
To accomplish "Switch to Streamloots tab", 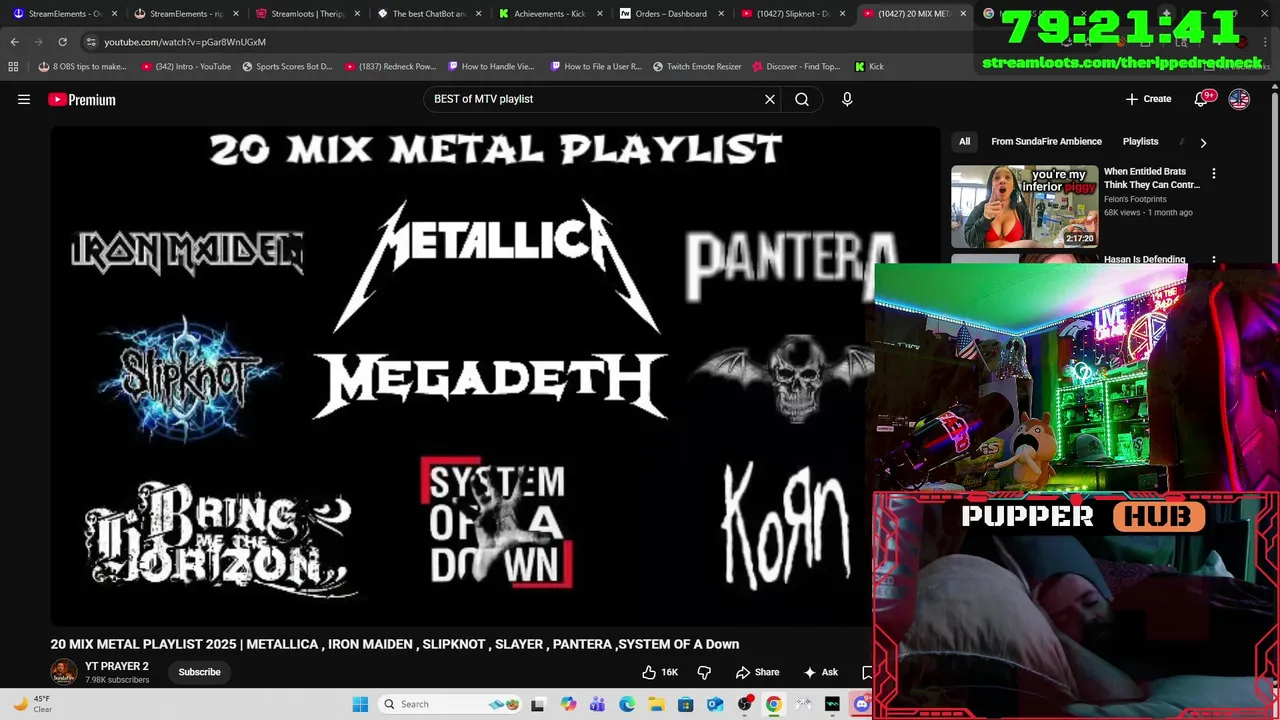I will (307, 13).
